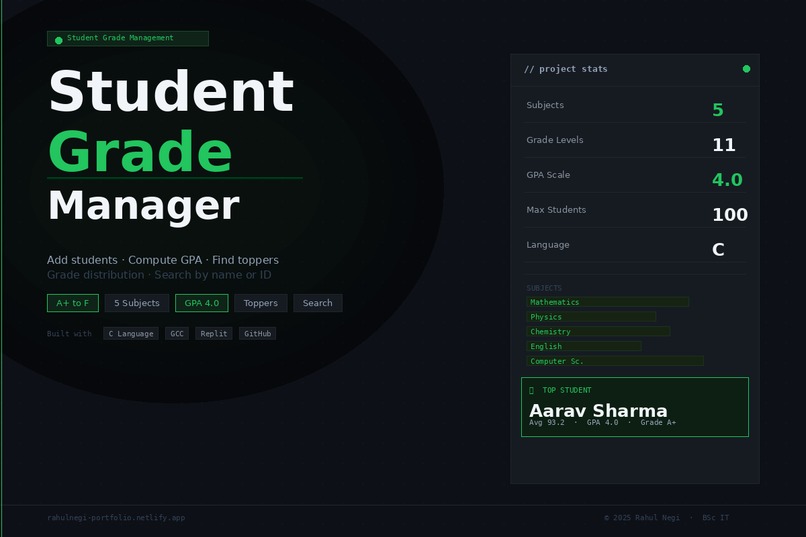Click the 'Student Grade Management' badge label
Viewport: 806px width, 537px height.
pyautogui.click(x=120, y=38)
